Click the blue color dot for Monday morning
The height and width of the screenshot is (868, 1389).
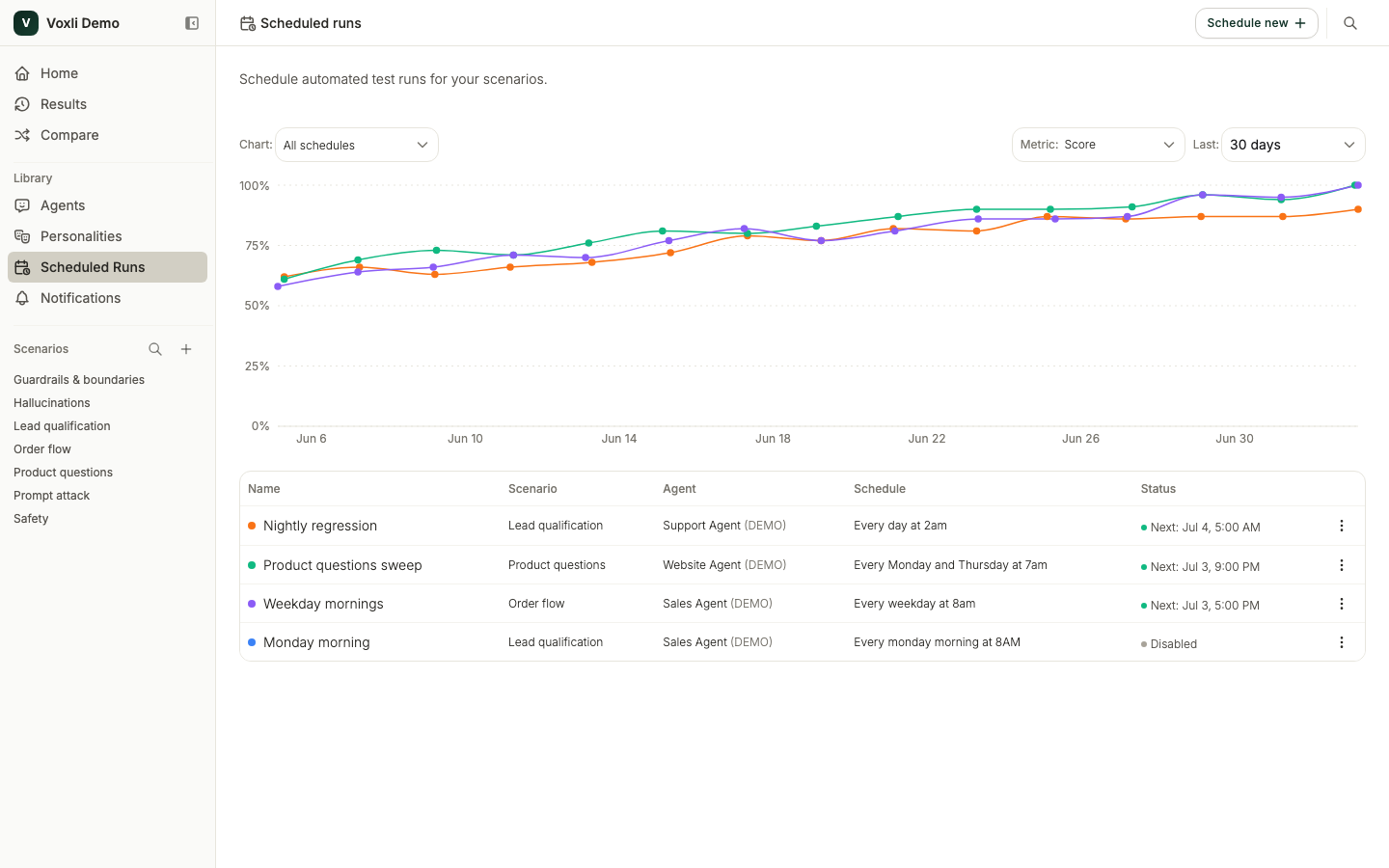pyautogui.click(x=252, y=642)
